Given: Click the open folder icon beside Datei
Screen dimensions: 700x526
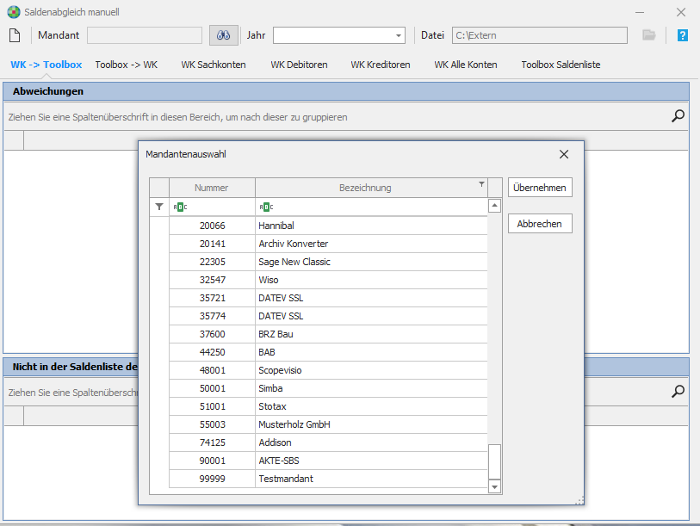Looking at the screenshot, I should (x=649, y=35).
